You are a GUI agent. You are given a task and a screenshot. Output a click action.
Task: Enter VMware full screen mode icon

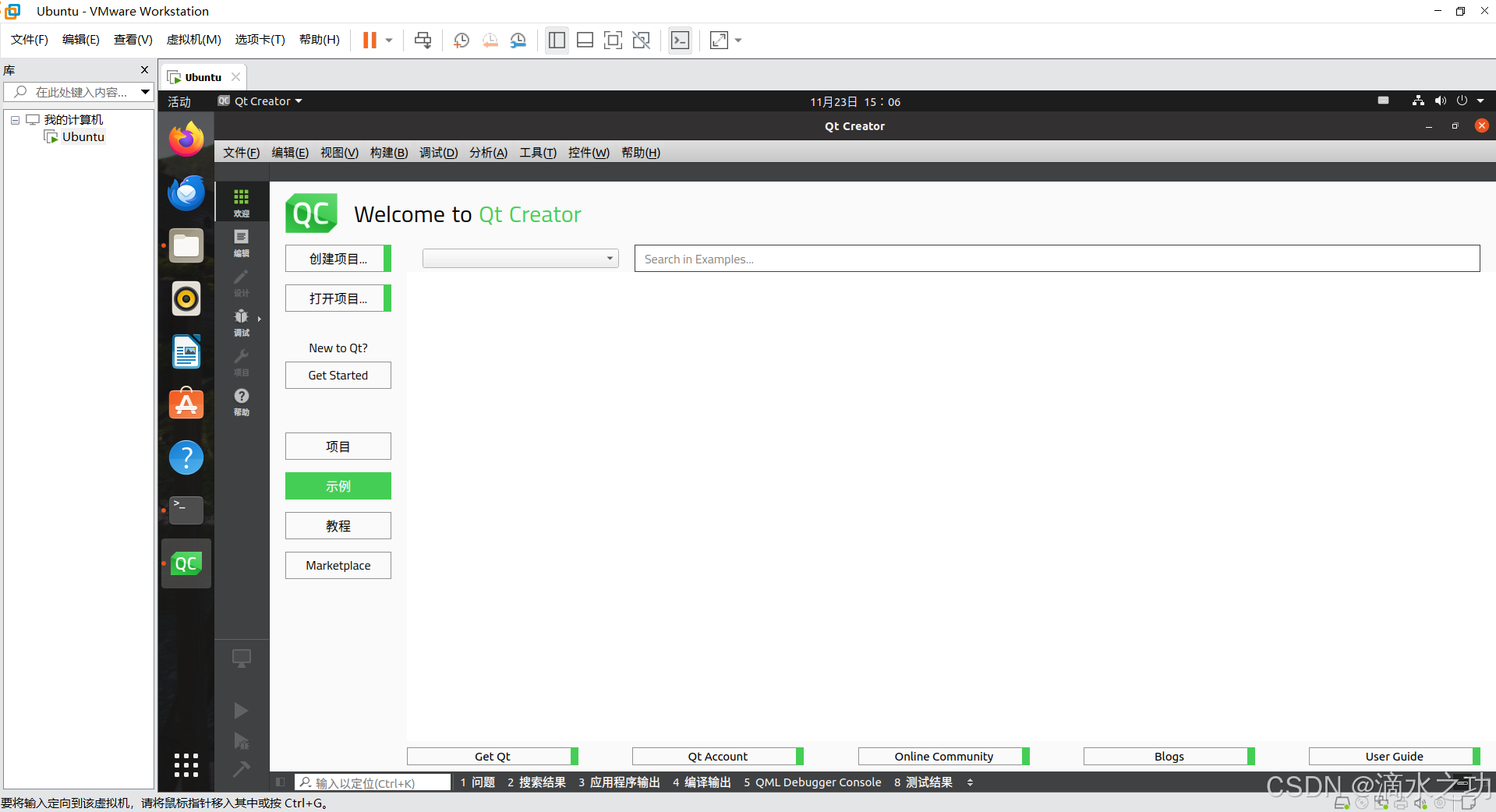(613, 40)
